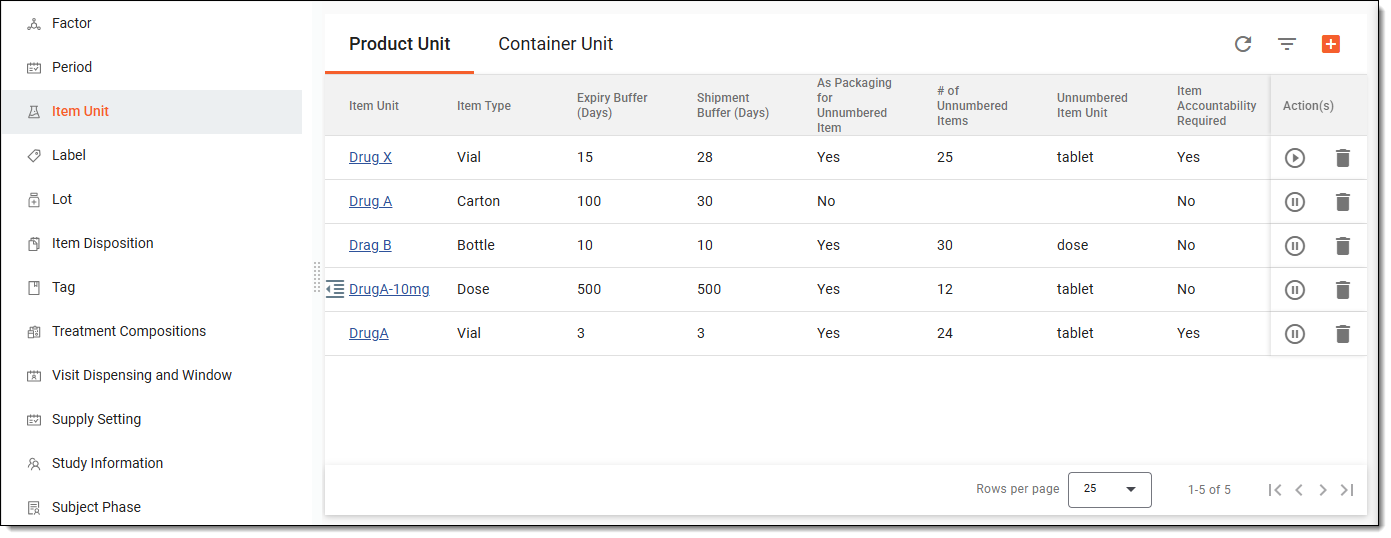The width and height of the screenshot is (1391, 538).
Task: Pause the DrugA-10mg item
Action: [1295, 289]
